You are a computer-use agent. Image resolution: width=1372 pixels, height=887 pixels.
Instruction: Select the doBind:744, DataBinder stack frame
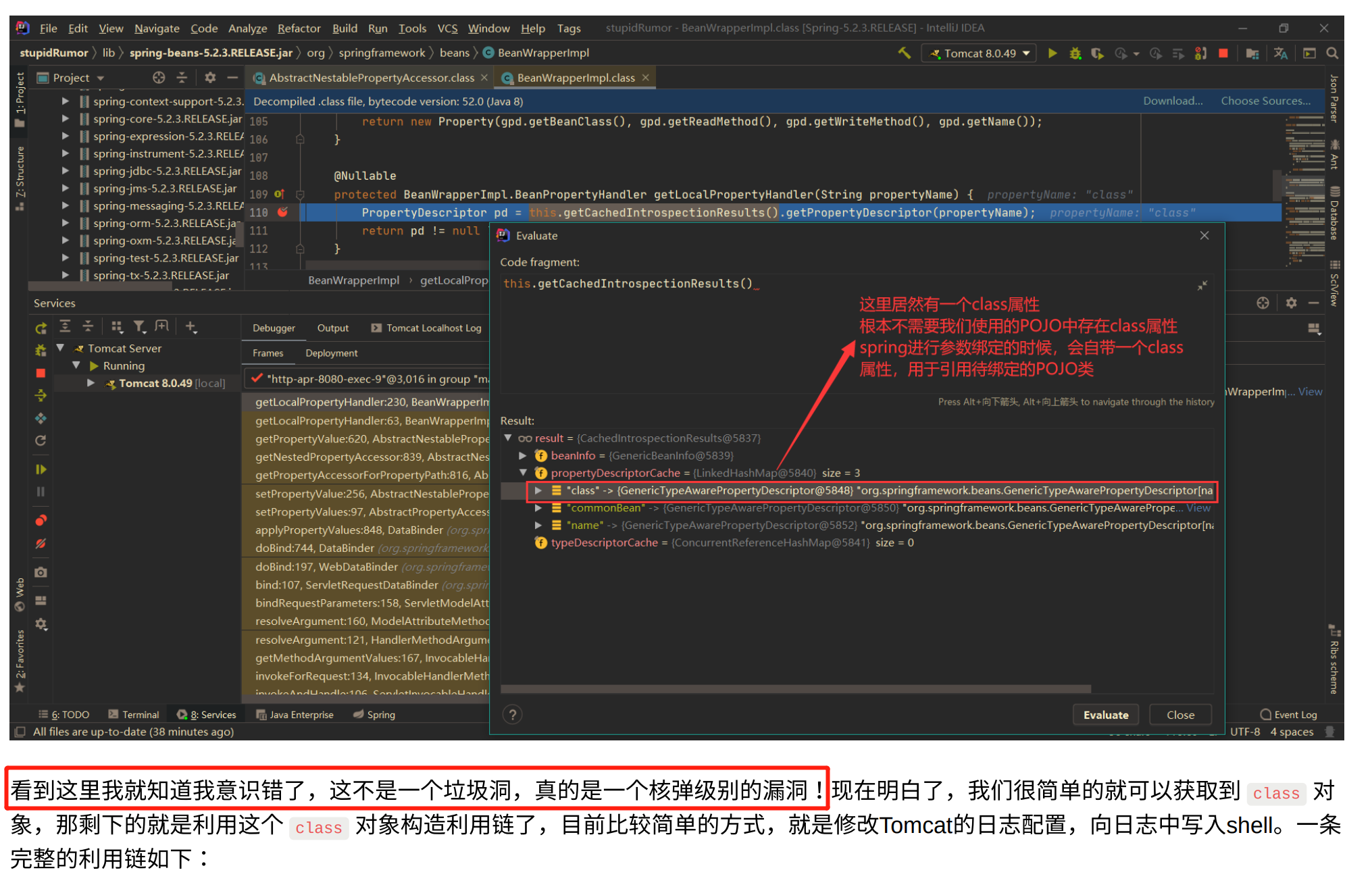pyautogui.click(x=367, y=548)
